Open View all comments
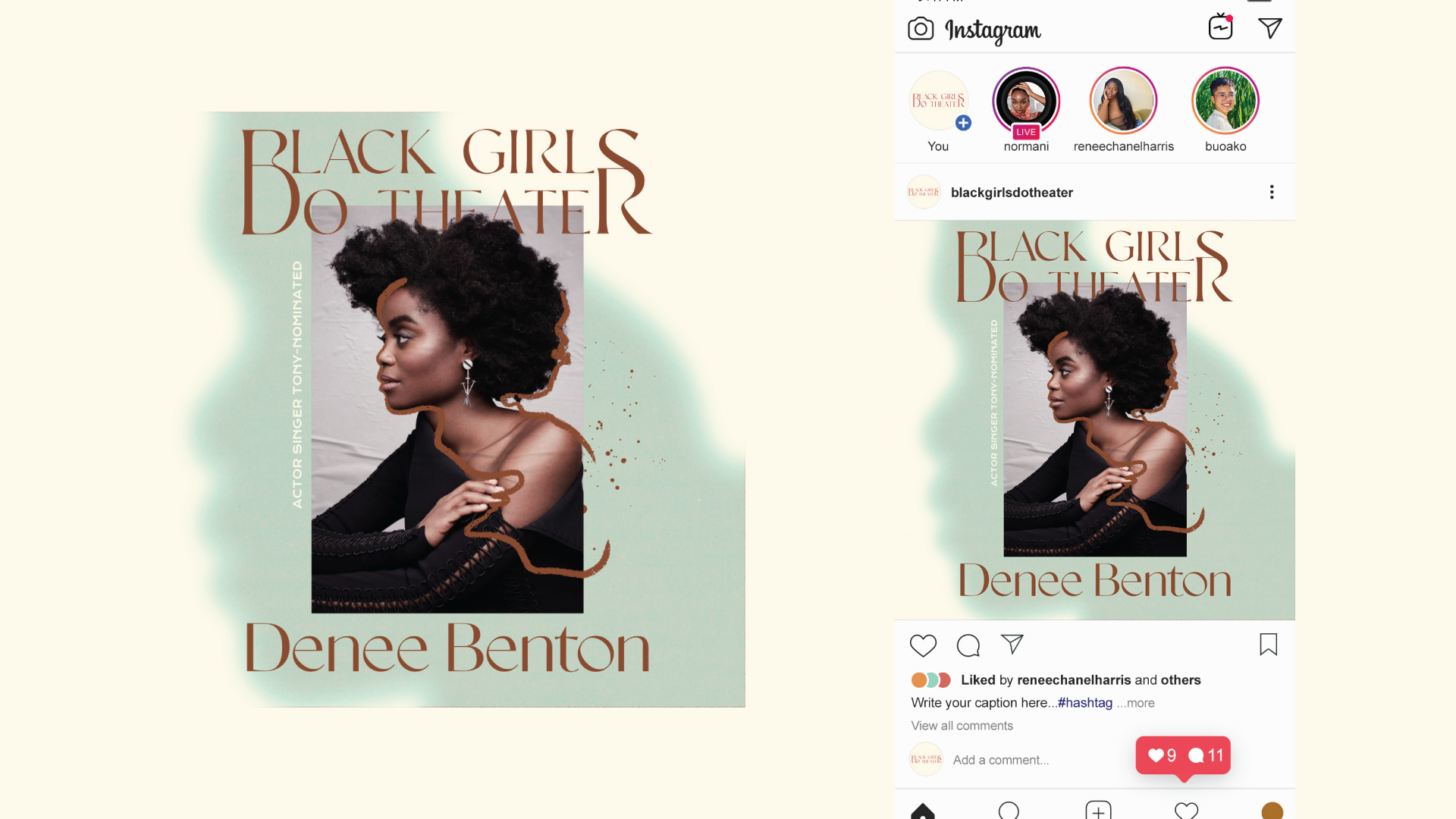Viewport: 1456px width, 819px height. click(x=962, y=726)
